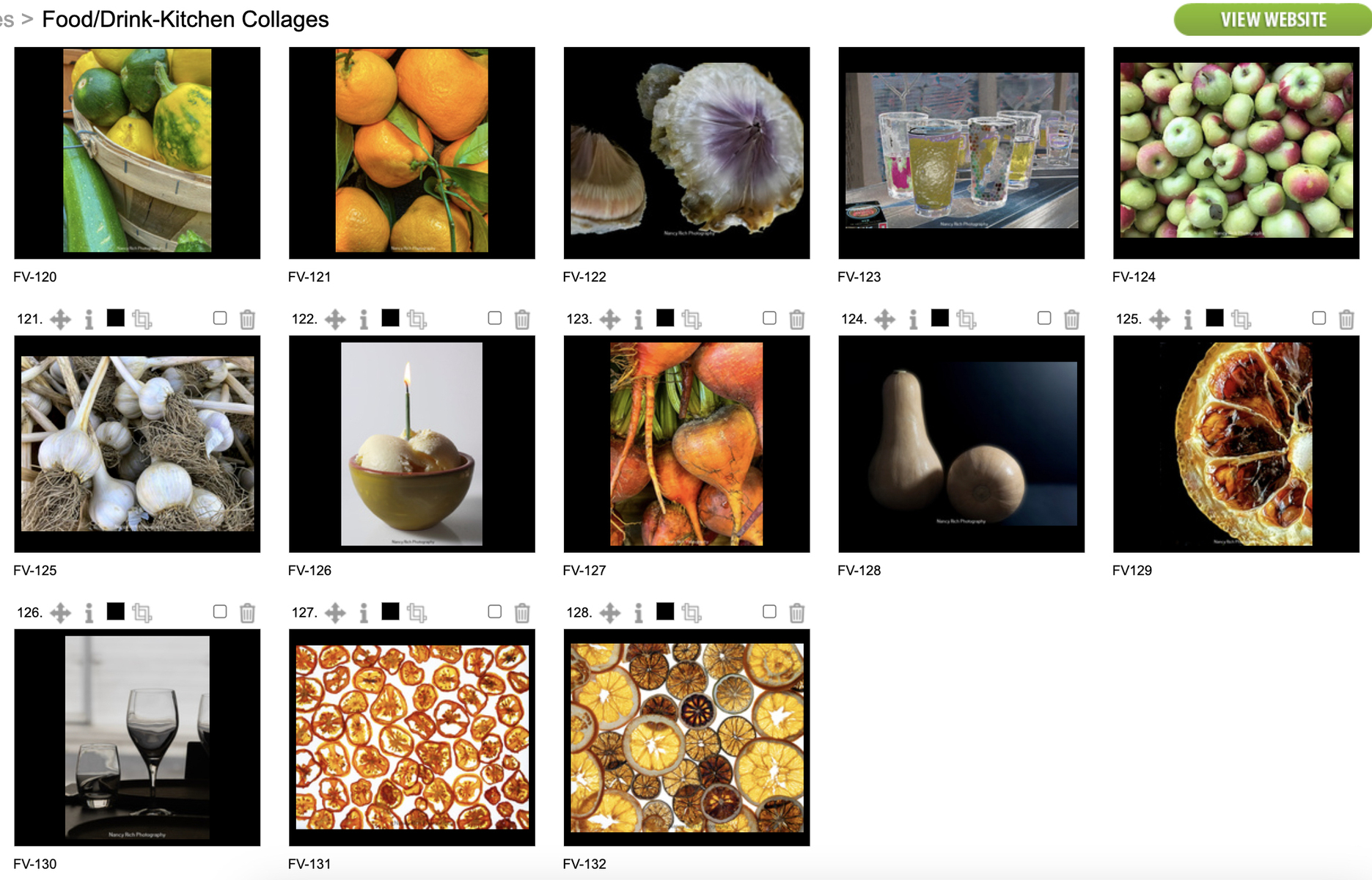Delete image 128 using trash icon
This screenshot has width=1372, height=880.
(x=797, y=612)
